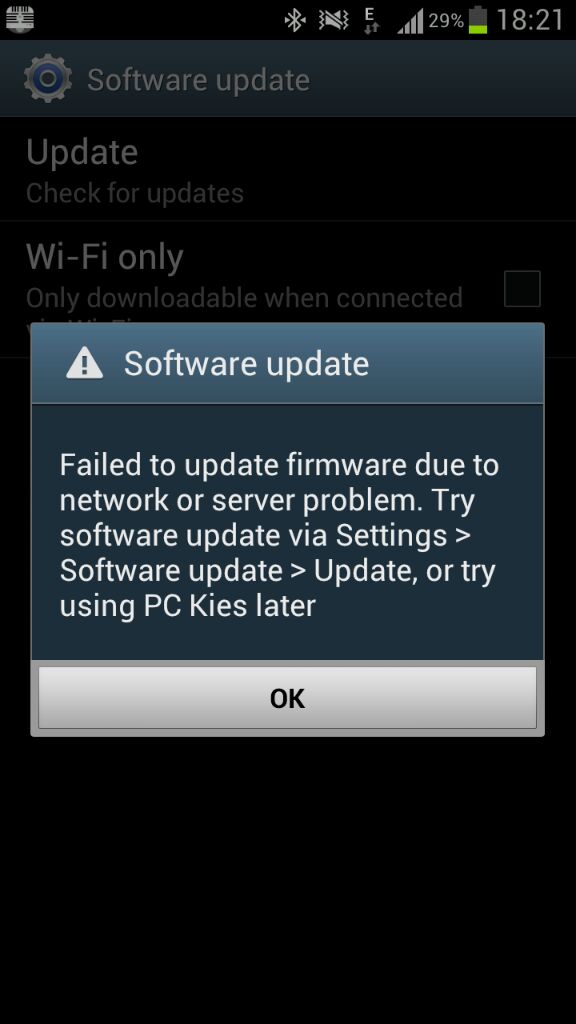Open the Update check for updates entry
The height and width of the screenshot is (1024, 576).
[x=288, y=170]
